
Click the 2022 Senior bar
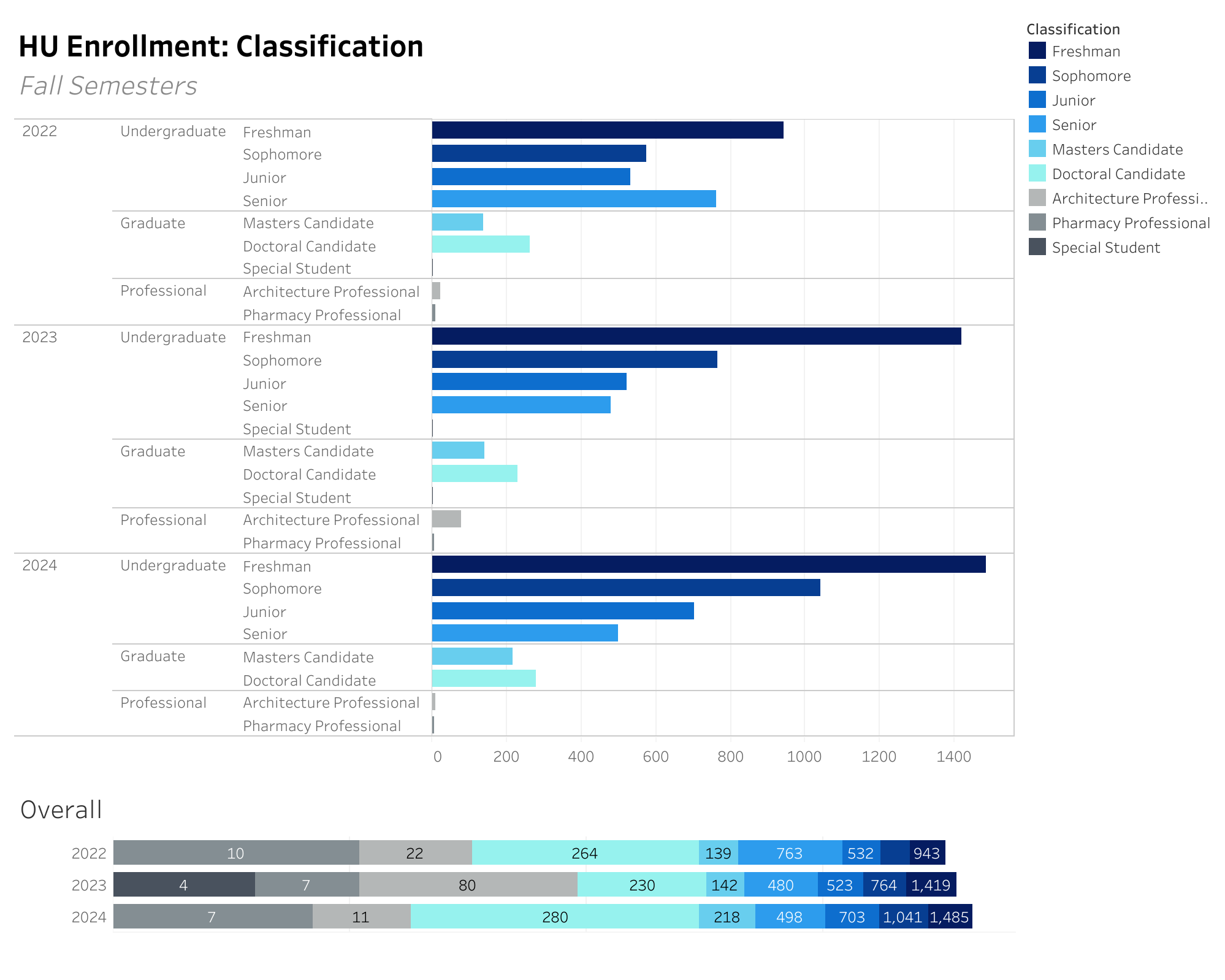[573, 199]
